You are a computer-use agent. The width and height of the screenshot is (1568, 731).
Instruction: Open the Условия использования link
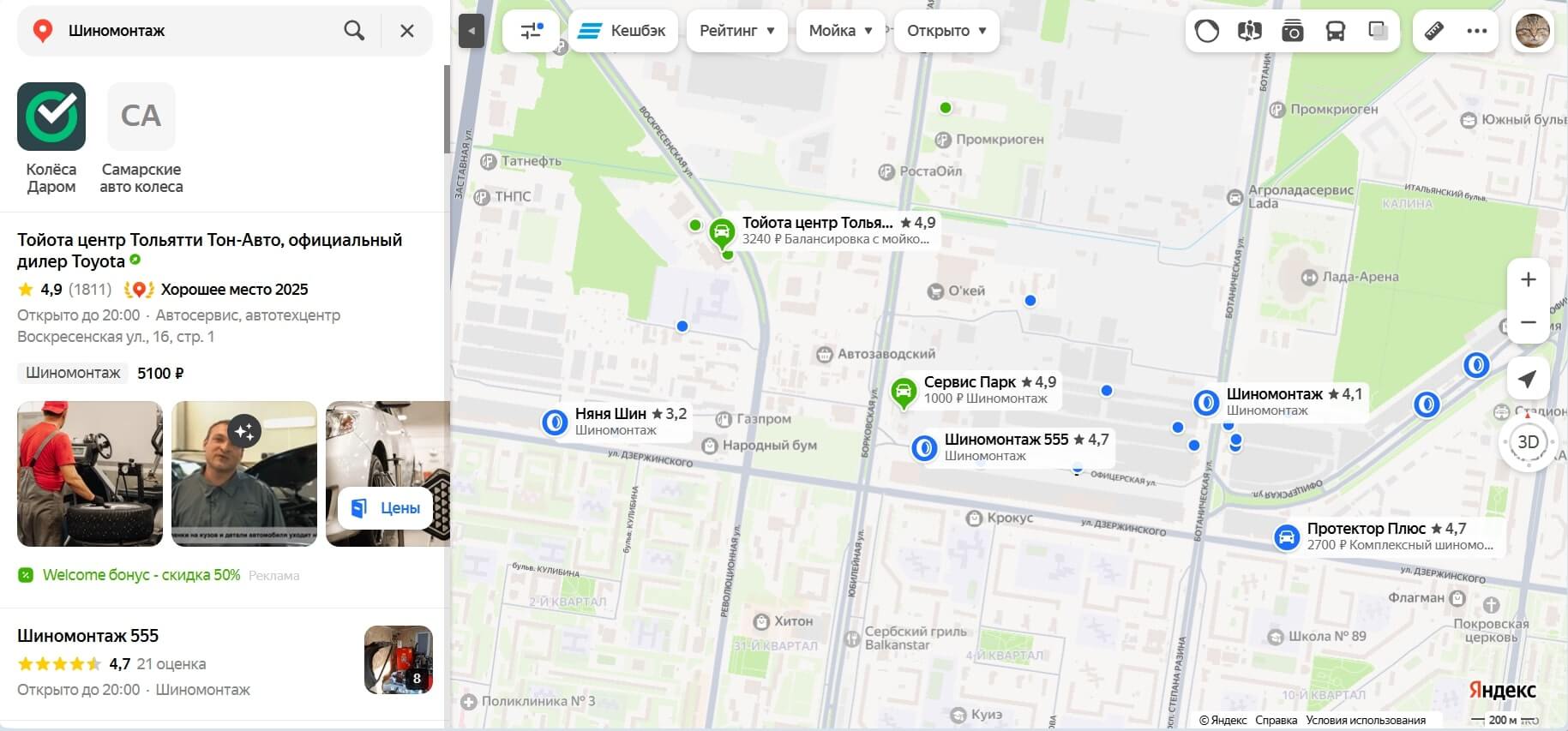pyautogui.click(x=1366, y=720)
